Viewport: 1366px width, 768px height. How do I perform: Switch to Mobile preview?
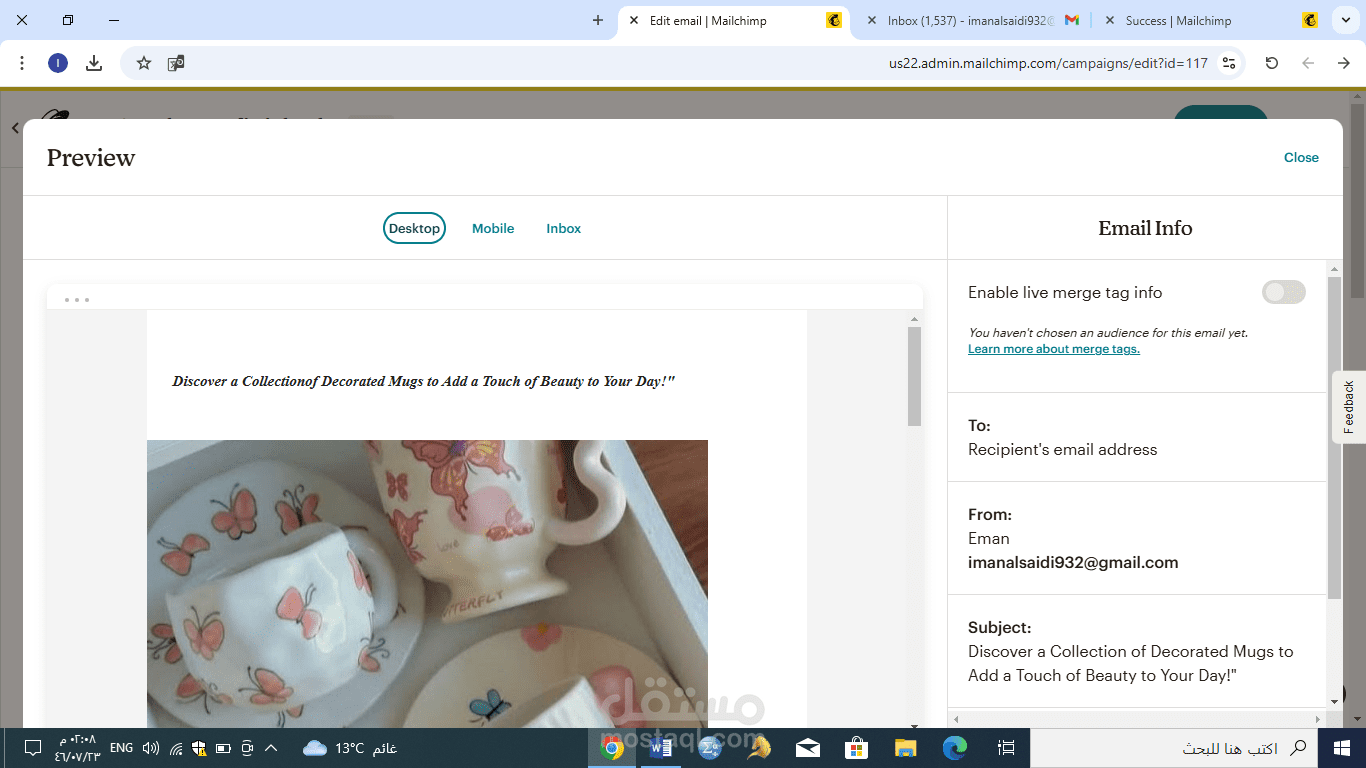[493, 228]
